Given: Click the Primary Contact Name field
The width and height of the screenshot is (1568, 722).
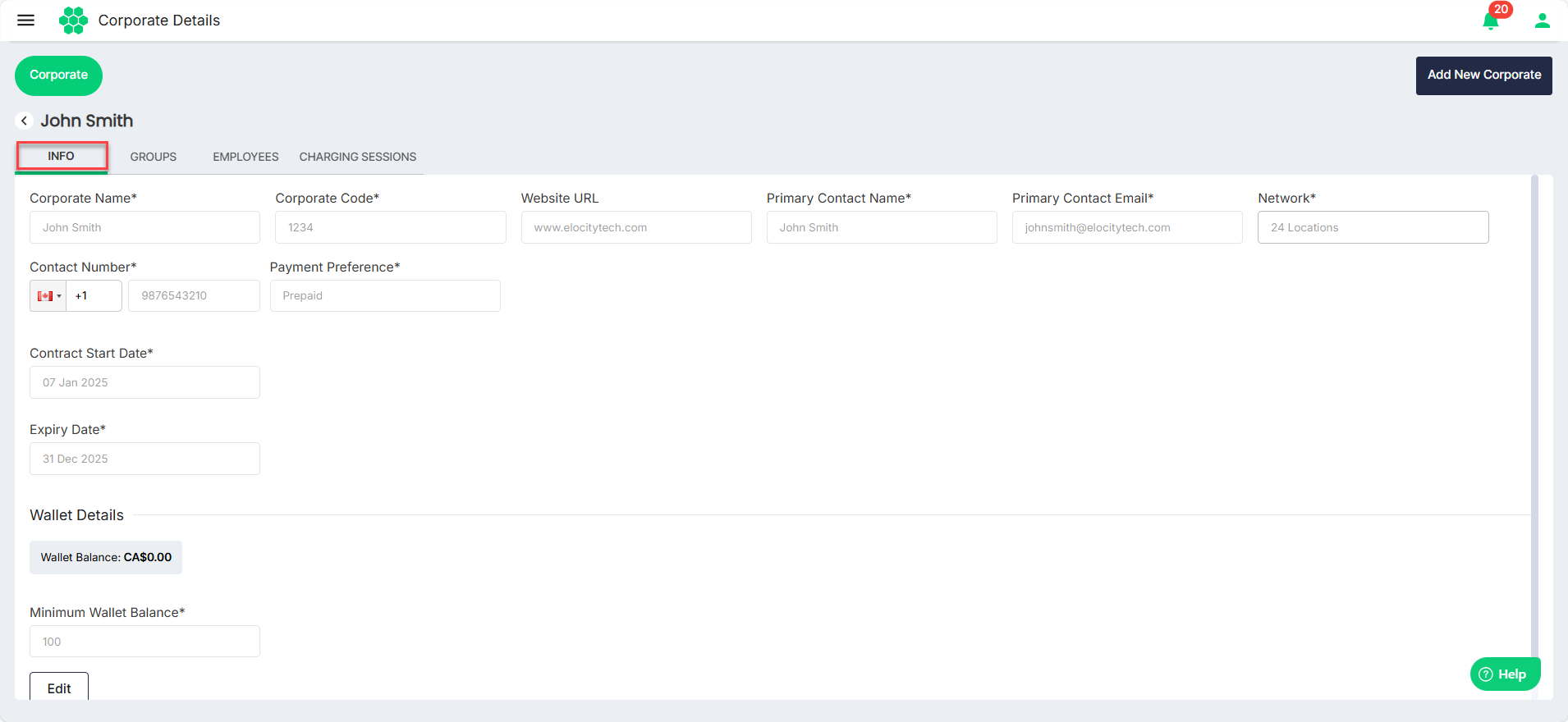Looking at the screenshot, I should (x=882, y=227).
